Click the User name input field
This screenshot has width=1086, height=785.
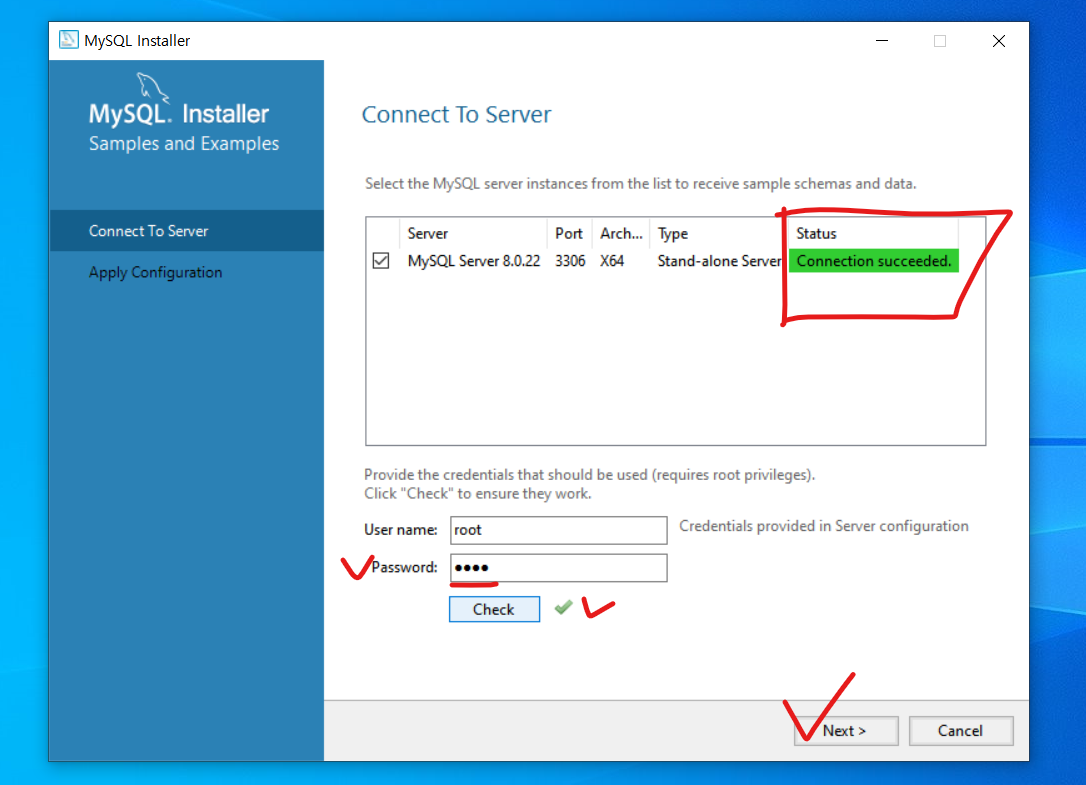coord(558,530)
